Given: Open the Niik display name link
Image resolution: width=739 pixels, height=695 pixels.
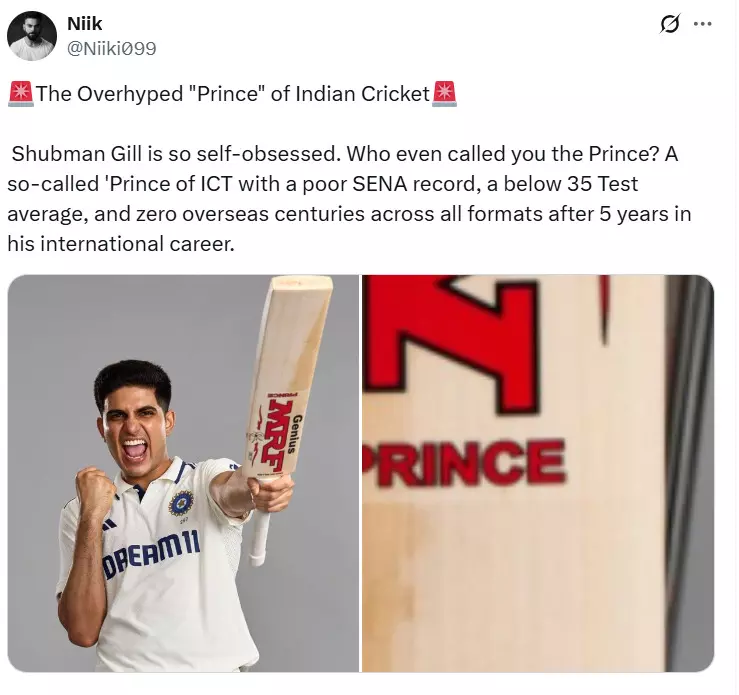Looking at the screenshot, I should click(x=84, y=23).
